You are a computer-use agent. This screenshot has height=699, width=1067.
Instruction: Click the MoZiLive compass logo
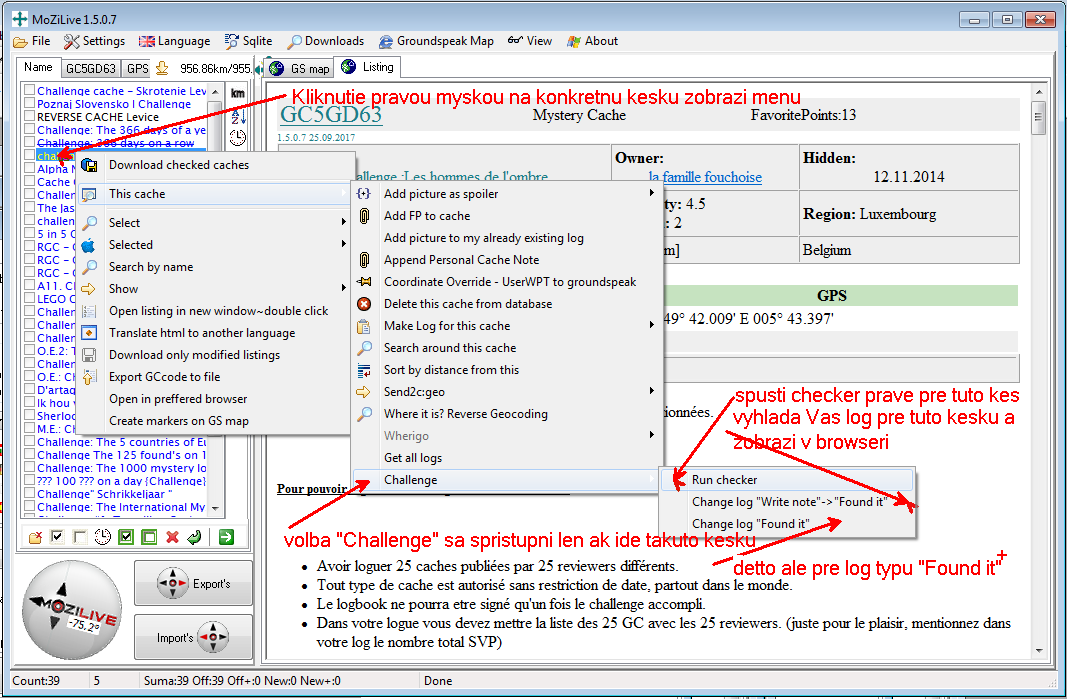(72, 611)
